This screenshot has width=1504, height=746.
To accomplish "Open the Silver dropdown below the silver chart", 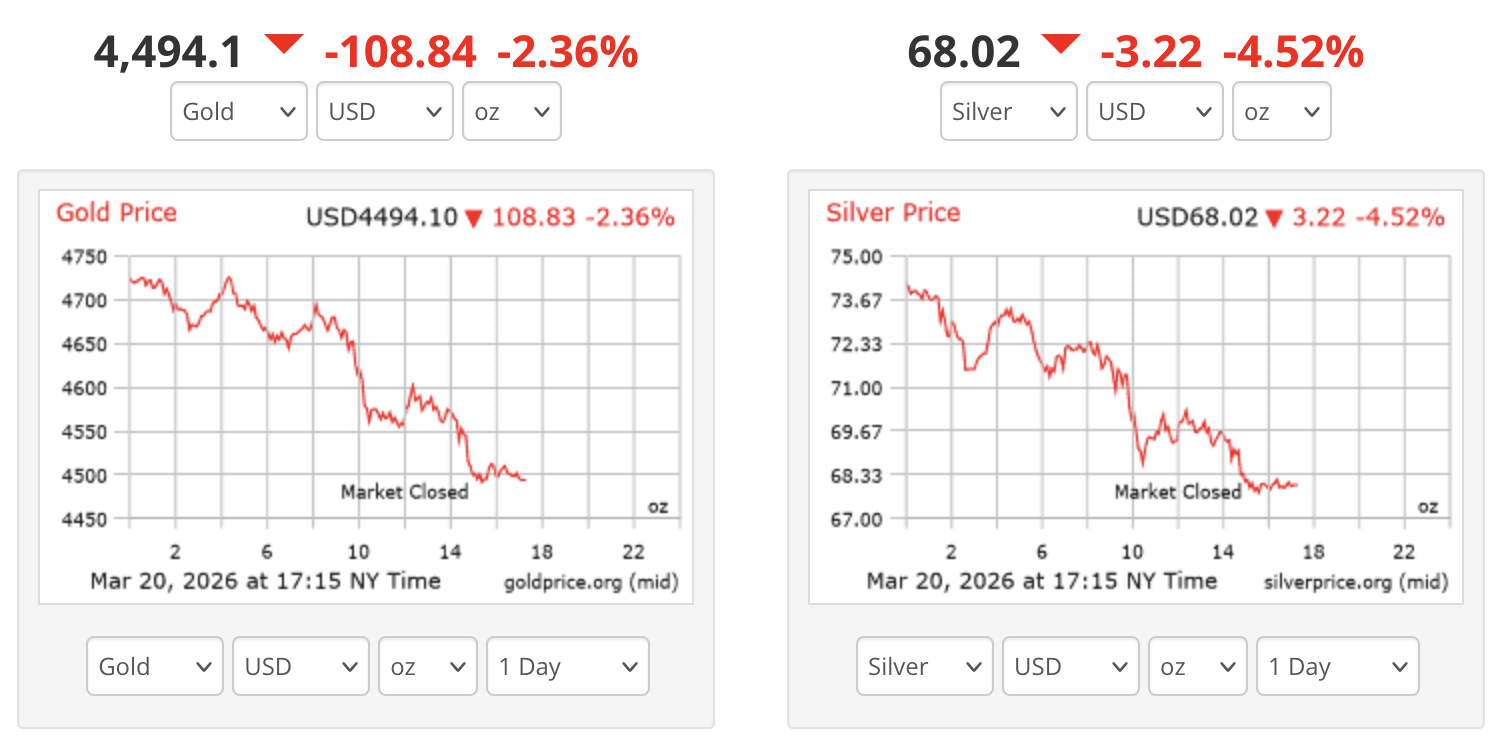I will click(x=925, y=666).
